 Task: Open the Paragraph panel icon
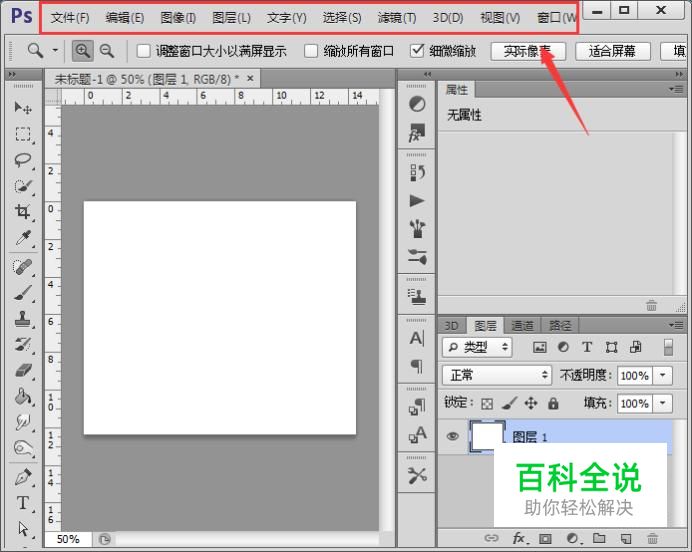(x=417, y=366)
